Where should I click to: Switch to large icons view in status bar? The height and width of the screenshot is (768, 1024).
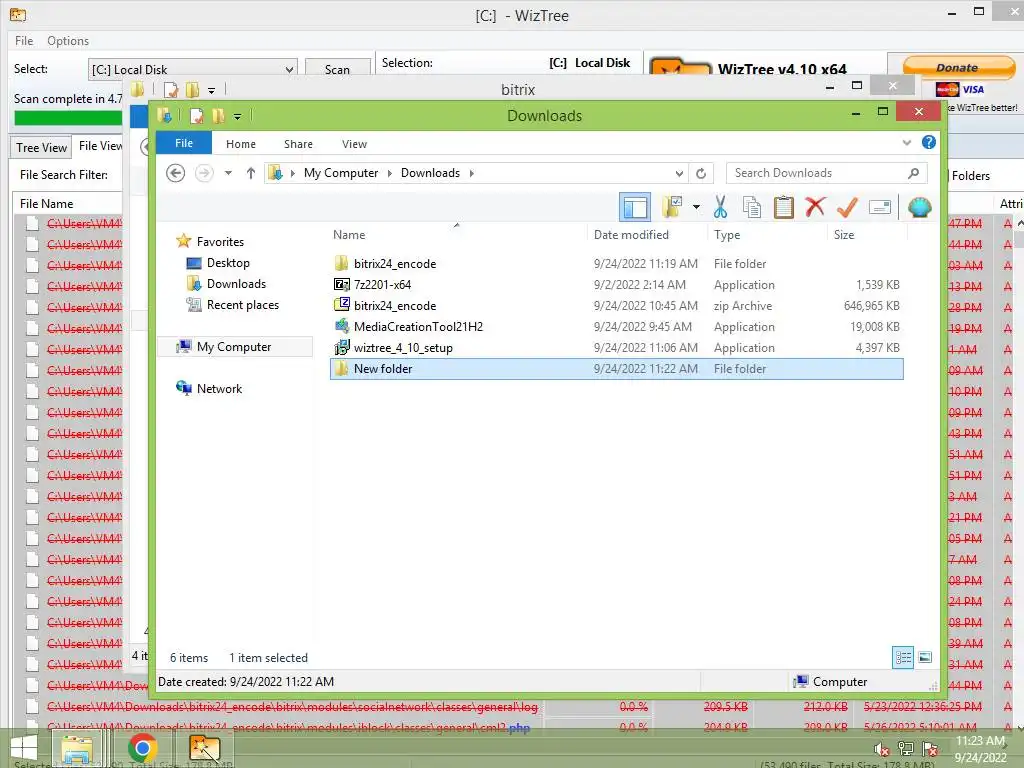point(925,658)
